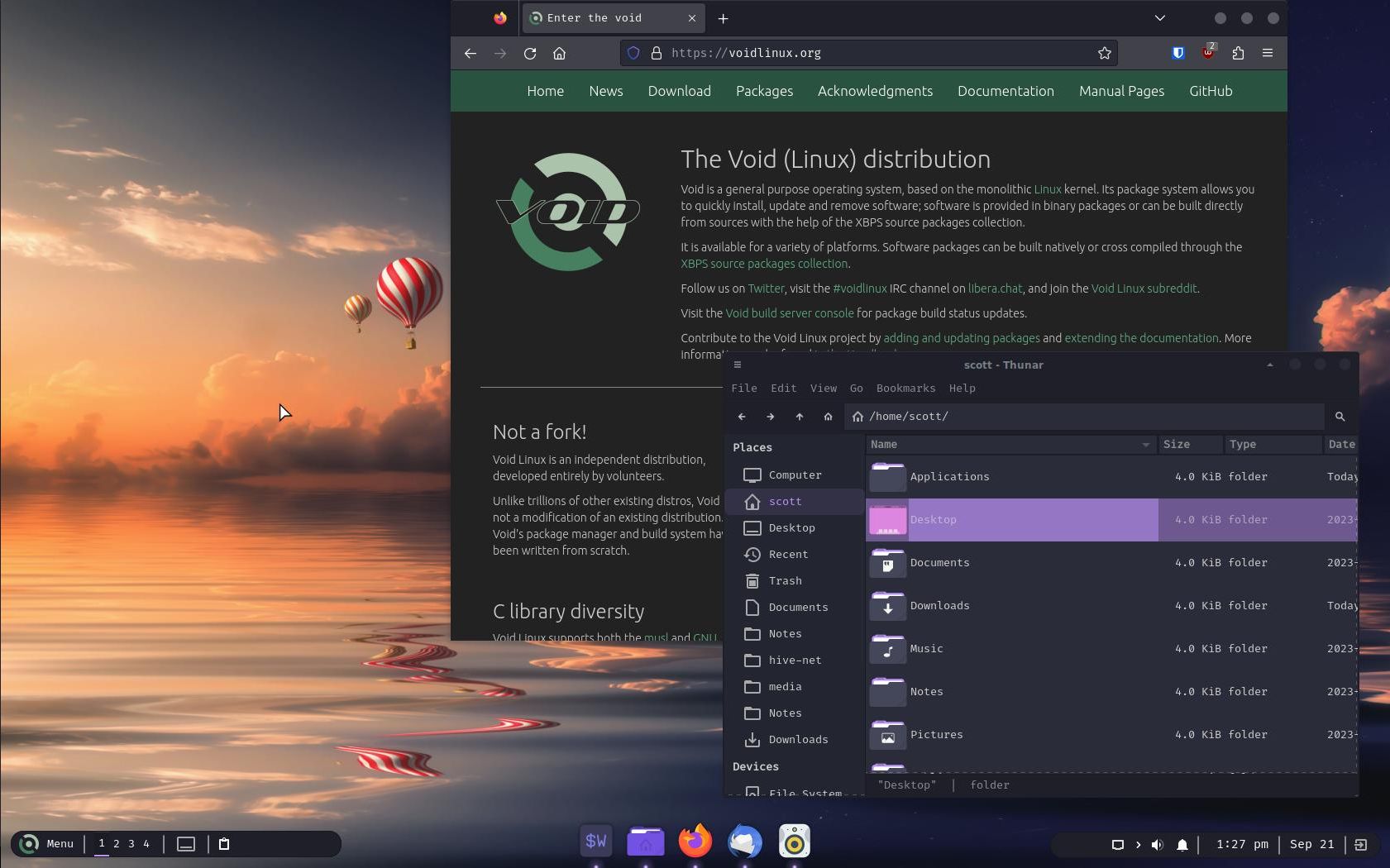Open logout session icon in panel
This screenshot has width=1390, height=868.
pyautogui.click(x=1361, y=845)
